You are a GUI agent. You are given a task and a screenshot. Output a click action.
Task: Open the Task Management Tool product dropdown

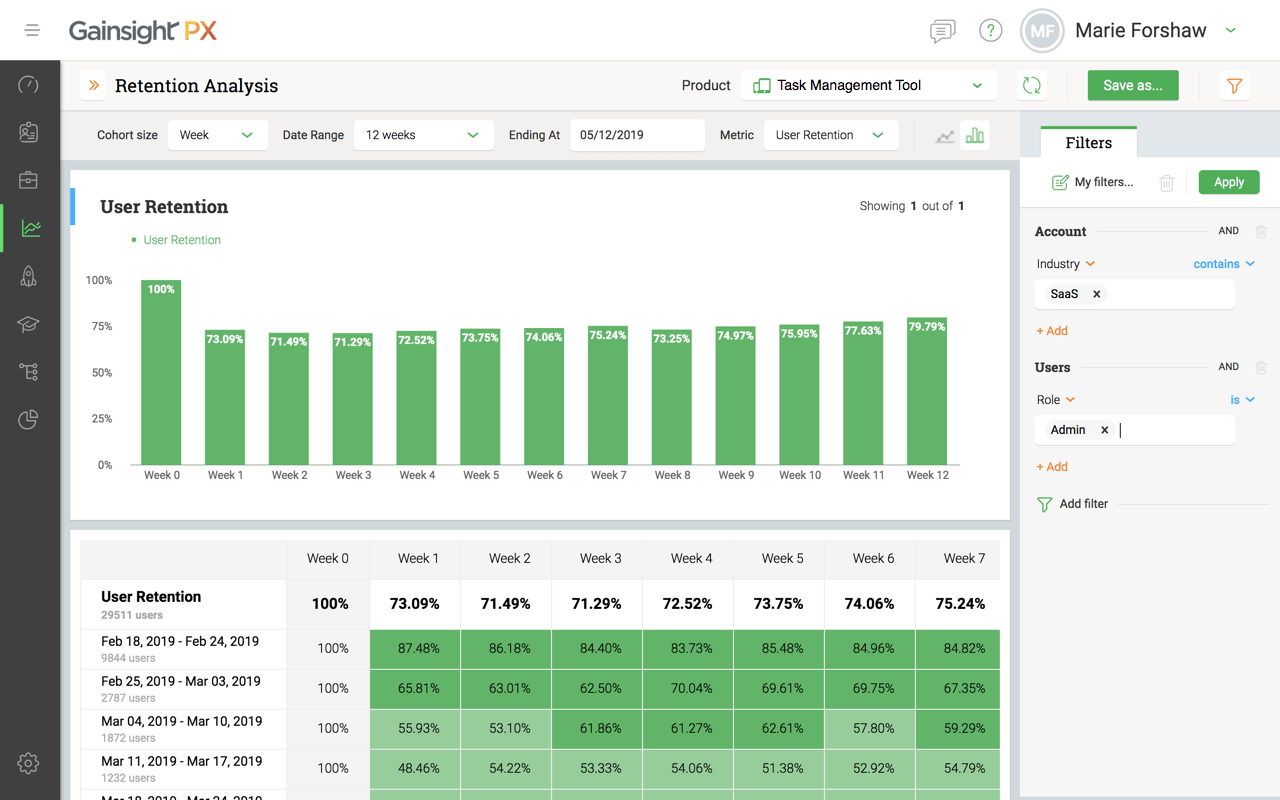tap(868, 86)
